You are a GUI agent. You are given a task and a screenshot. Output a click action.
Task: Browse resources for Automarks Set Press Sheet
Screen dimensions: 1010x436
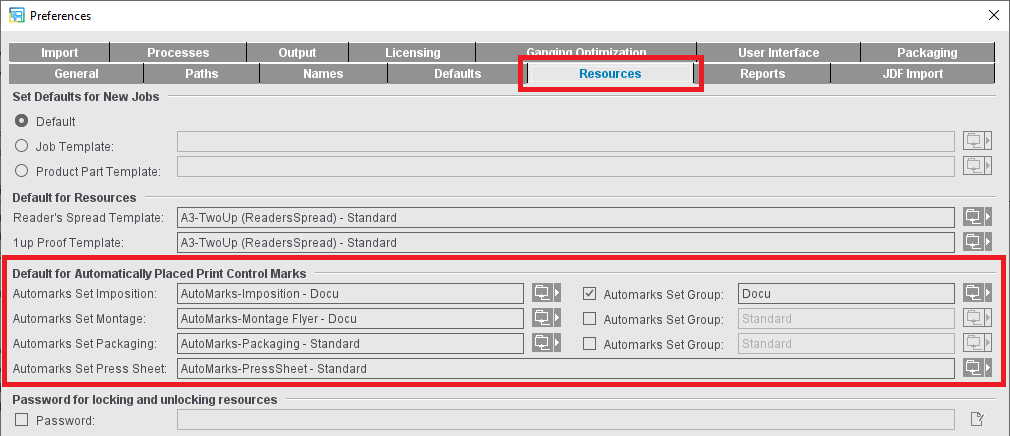[x=976, y=368]
